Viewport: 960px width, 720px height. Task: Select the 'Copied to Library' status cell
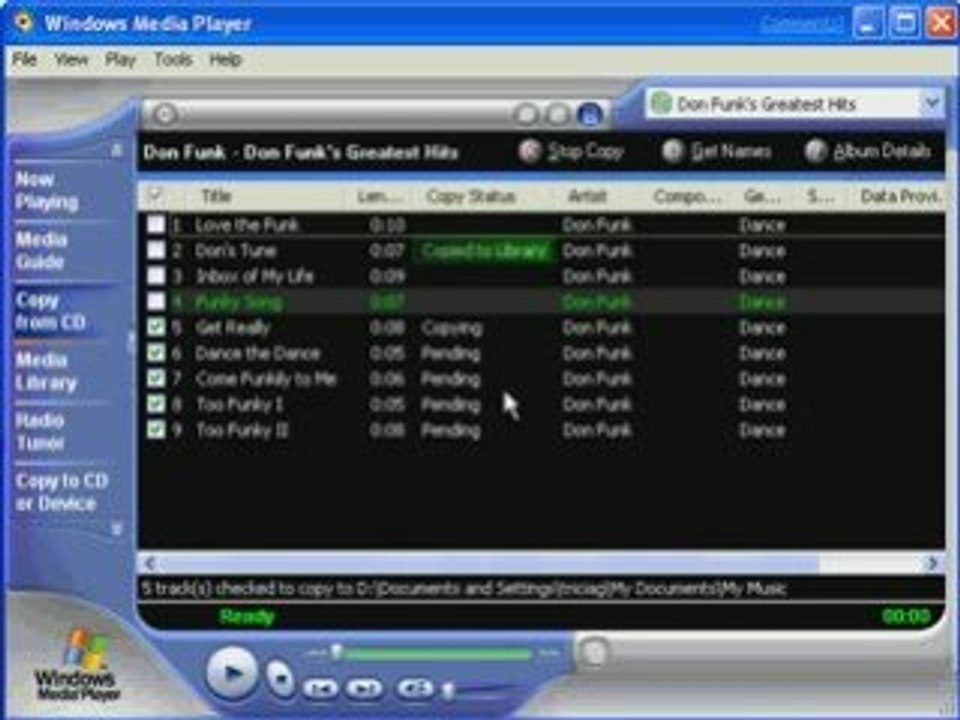click(484, 250)
